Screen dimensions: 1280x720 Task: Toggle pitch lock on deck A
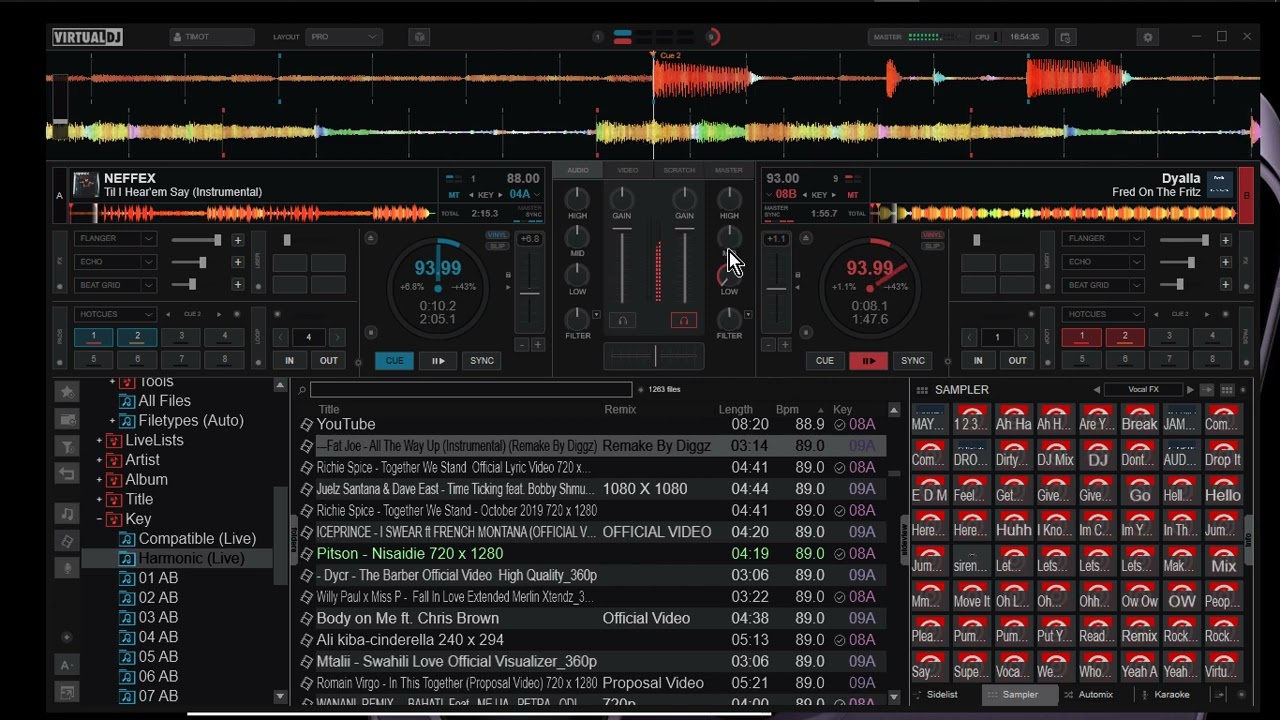[x=508, y=275]
